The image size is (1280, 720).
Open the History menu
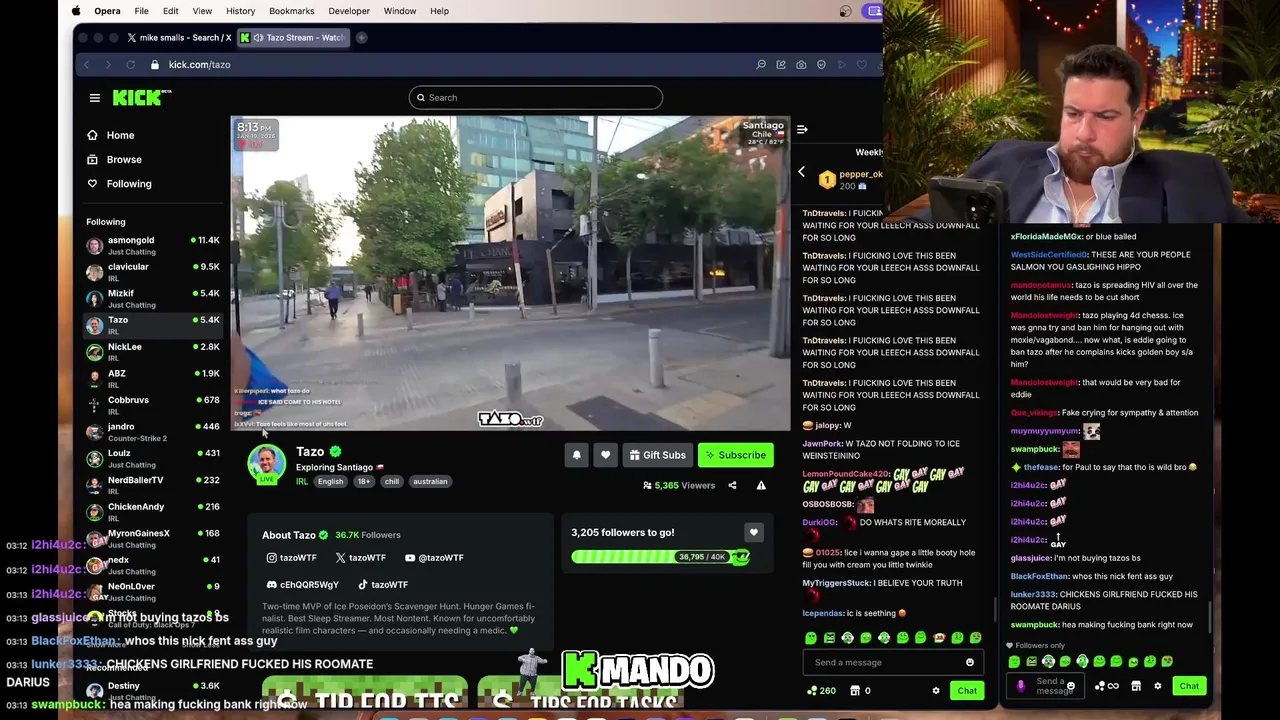240,11
